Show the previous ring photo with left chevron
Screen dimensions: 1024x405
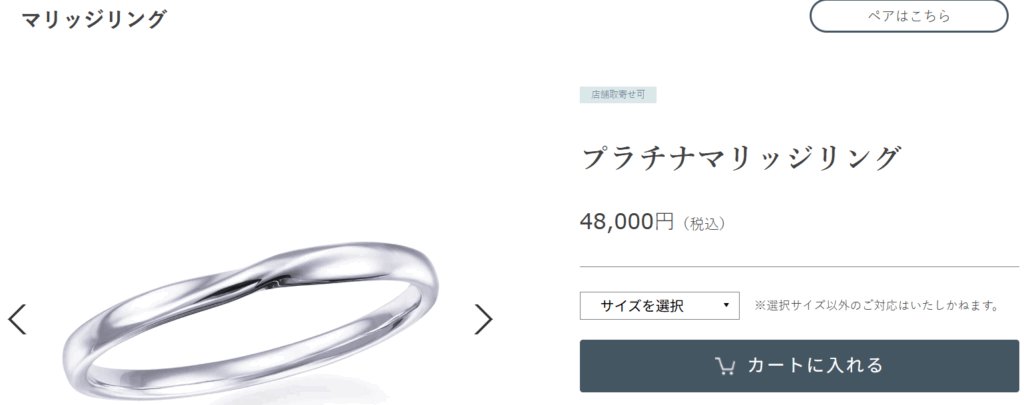point(17,319)
